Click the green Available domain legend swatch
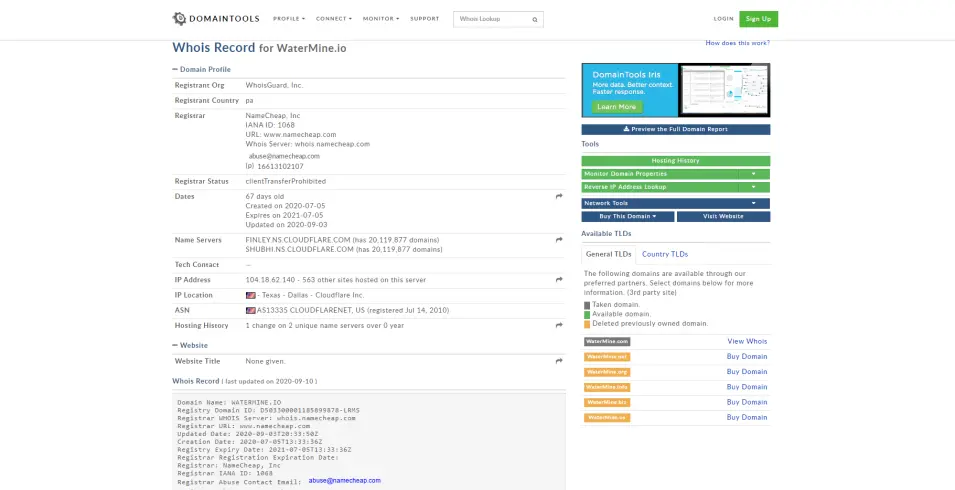Screen dimensions: 955x490 pos(587,315)
